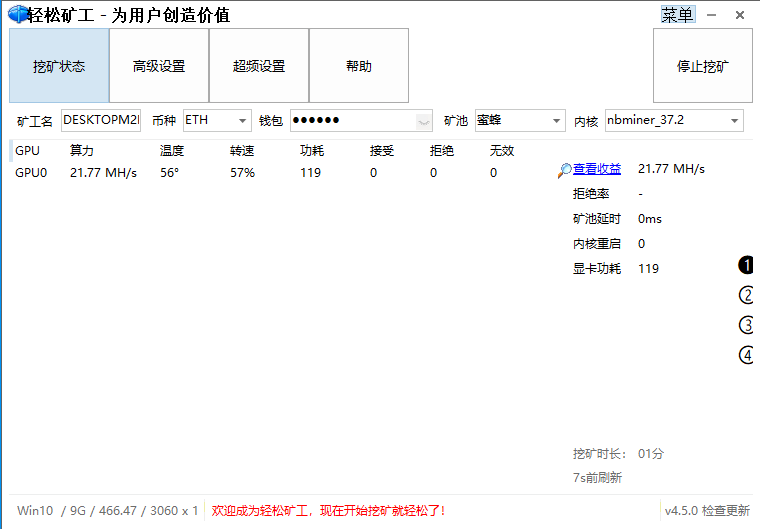Click the globe app logo icon

pyautogui.click(x=18, y=14)
